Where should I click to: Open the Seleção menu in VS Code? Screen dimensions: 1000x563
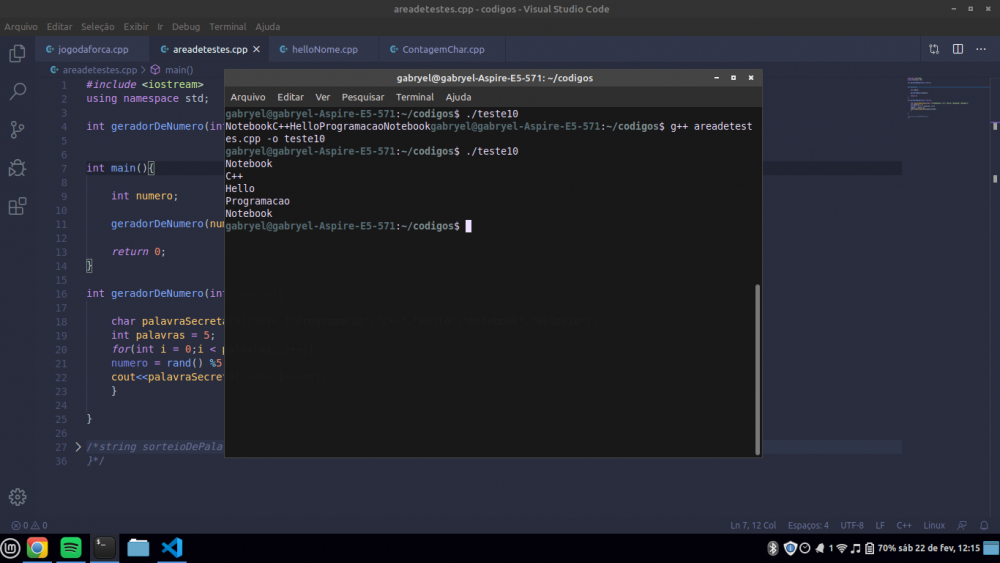point(98,27)
